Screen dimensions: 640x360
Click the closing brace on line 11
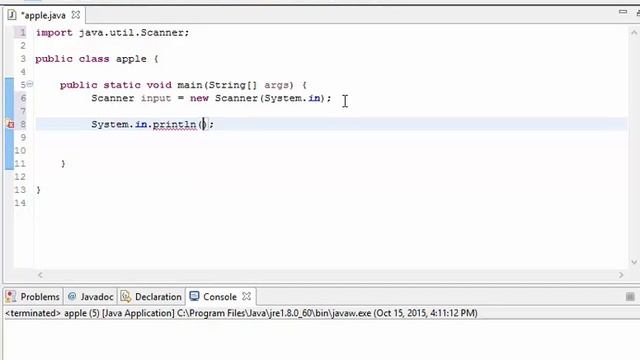pos(63,164)
